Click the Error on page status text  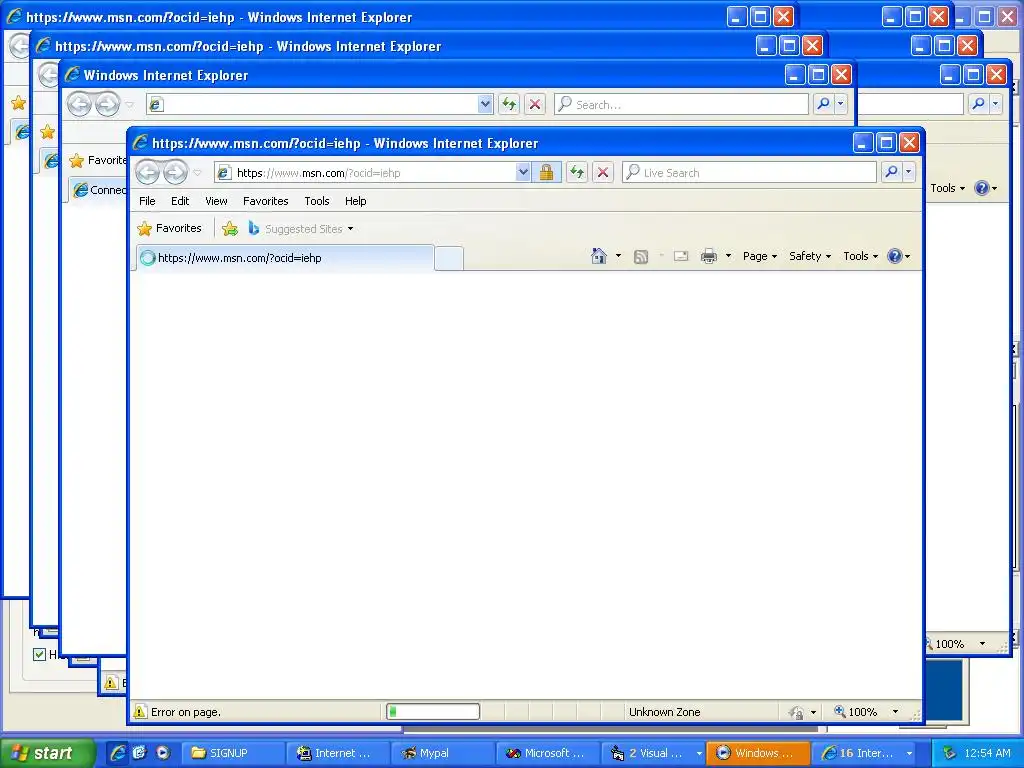[x=186, y=712]
